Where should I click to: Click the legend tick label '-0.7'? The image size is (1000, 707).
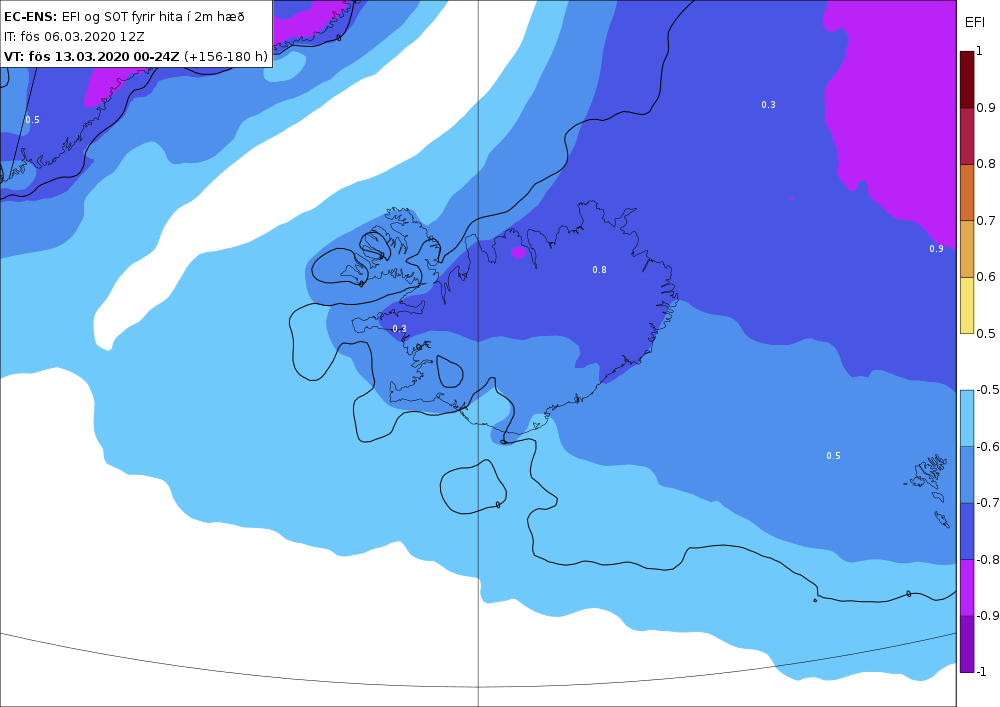pos(987,502)
